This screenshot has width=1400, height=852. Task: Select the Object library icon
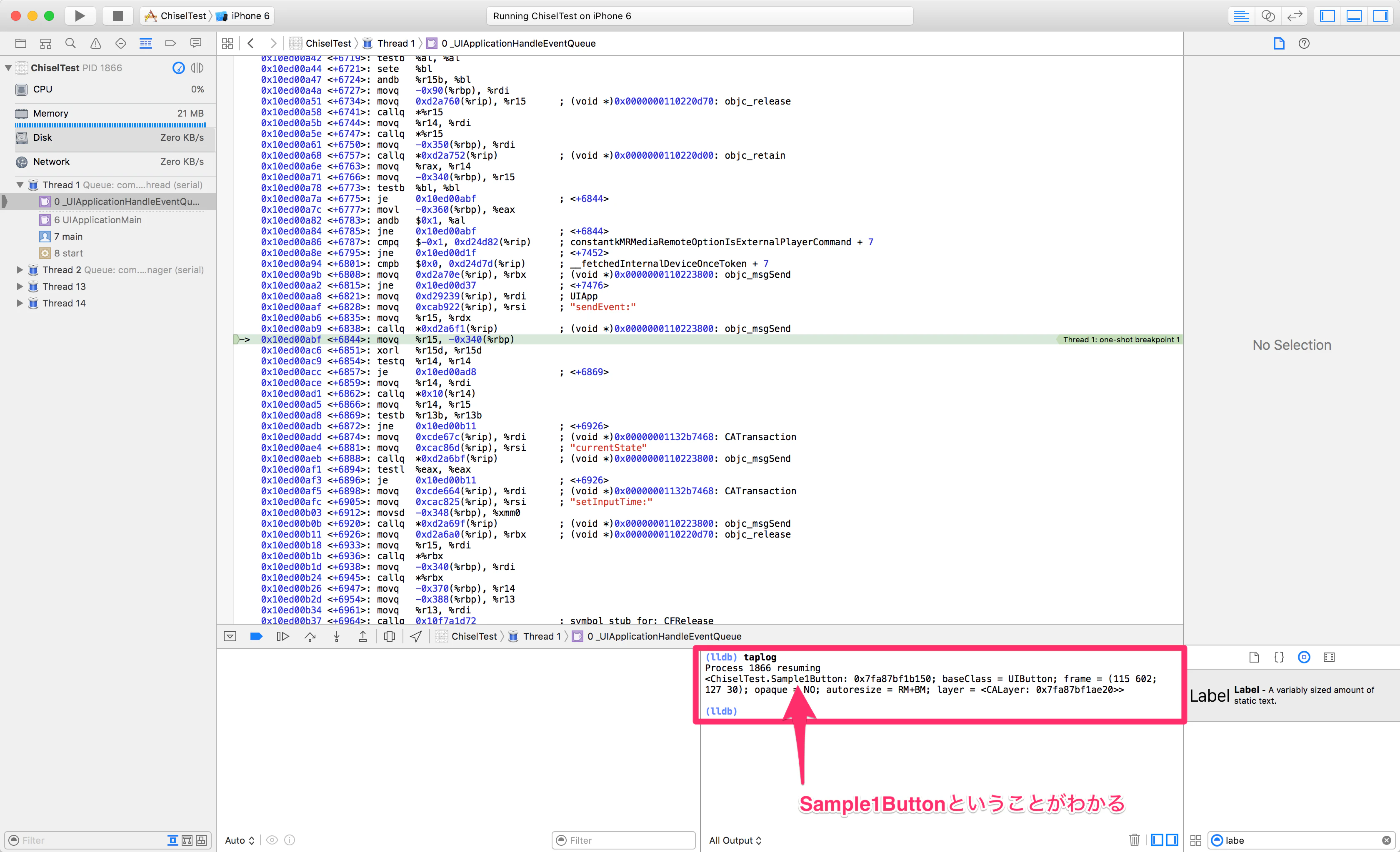click(1304, 657)
